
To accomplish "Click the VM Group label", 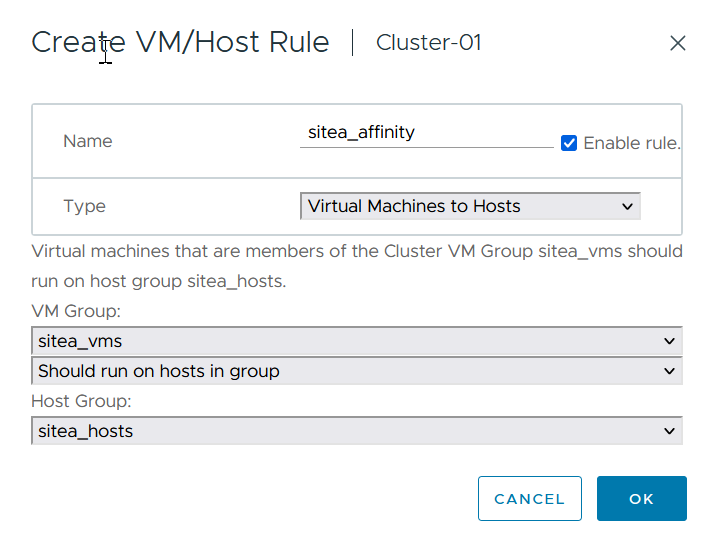I will 76,312.
